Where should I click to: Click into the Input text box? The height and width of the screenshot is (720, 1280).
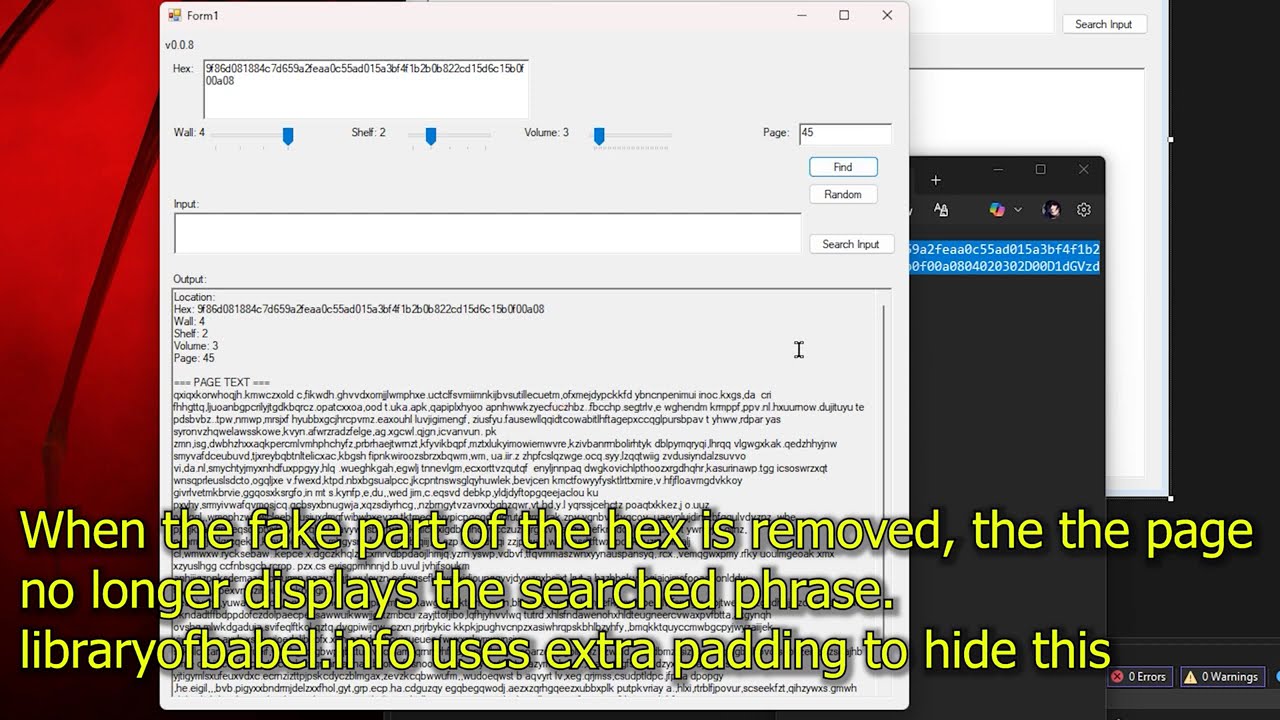pyautogui.click(x=487, y=233)
